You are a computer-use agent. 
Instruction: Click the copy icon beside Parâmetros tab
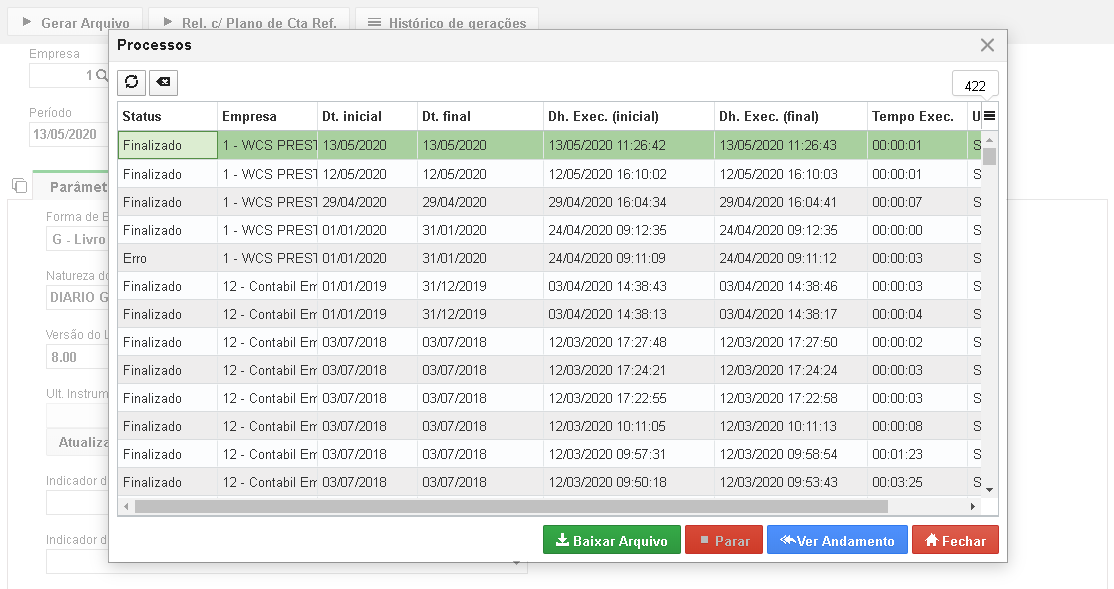pos(20,186)
